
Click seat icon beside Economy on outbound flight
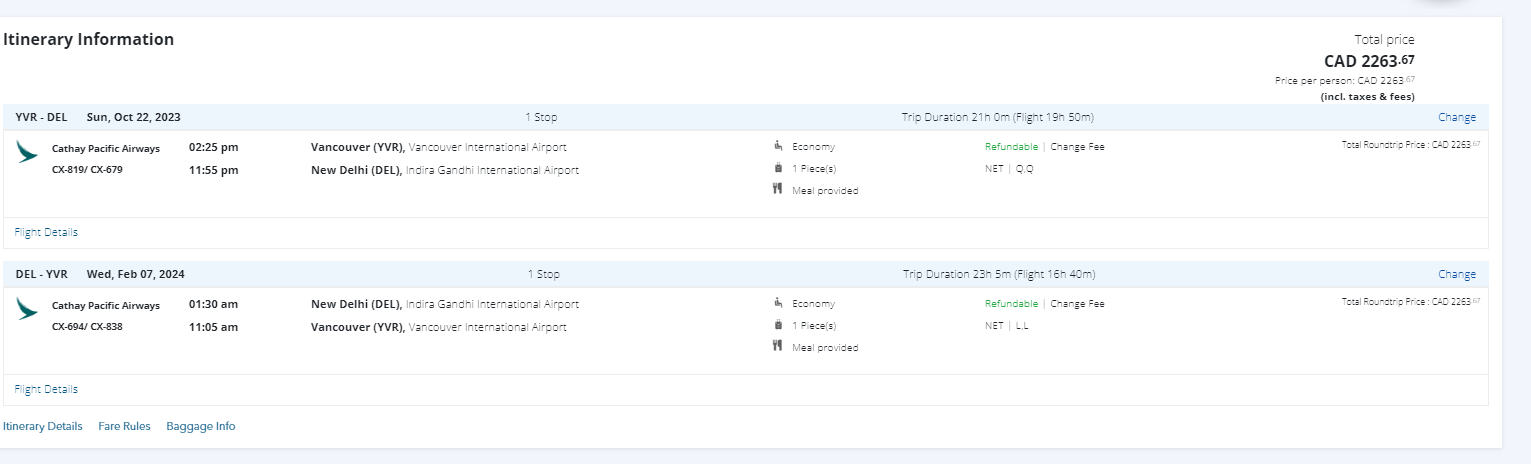click(777, 146)
